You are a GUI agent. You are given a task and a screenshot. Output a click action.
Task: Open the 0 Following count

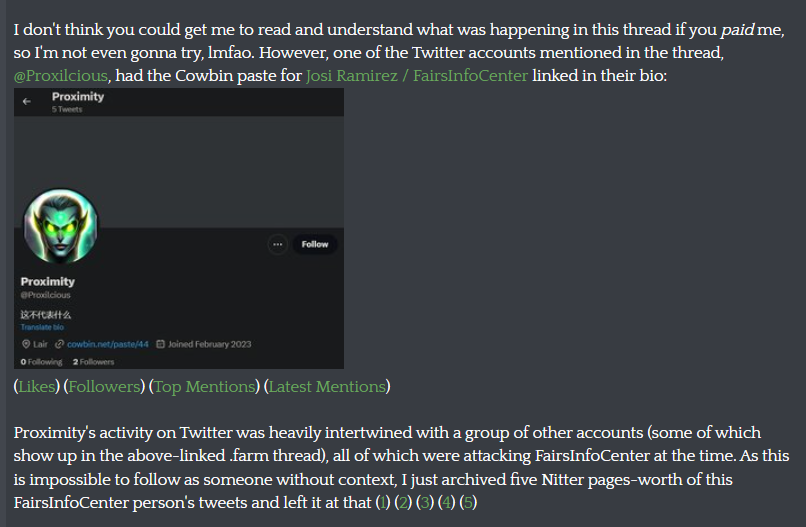[x=41, y=361]
